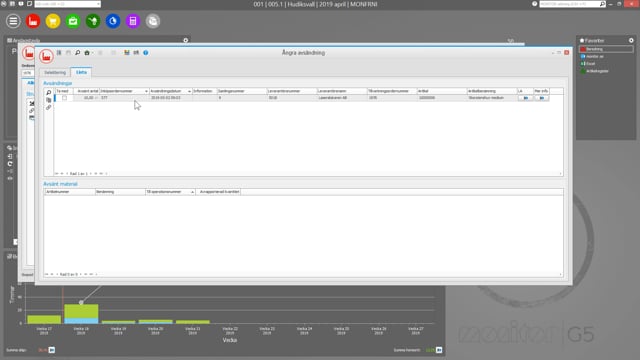Click the red factory logo in Ångra avsändning window

pyautogui.click(x=46, y=56)
